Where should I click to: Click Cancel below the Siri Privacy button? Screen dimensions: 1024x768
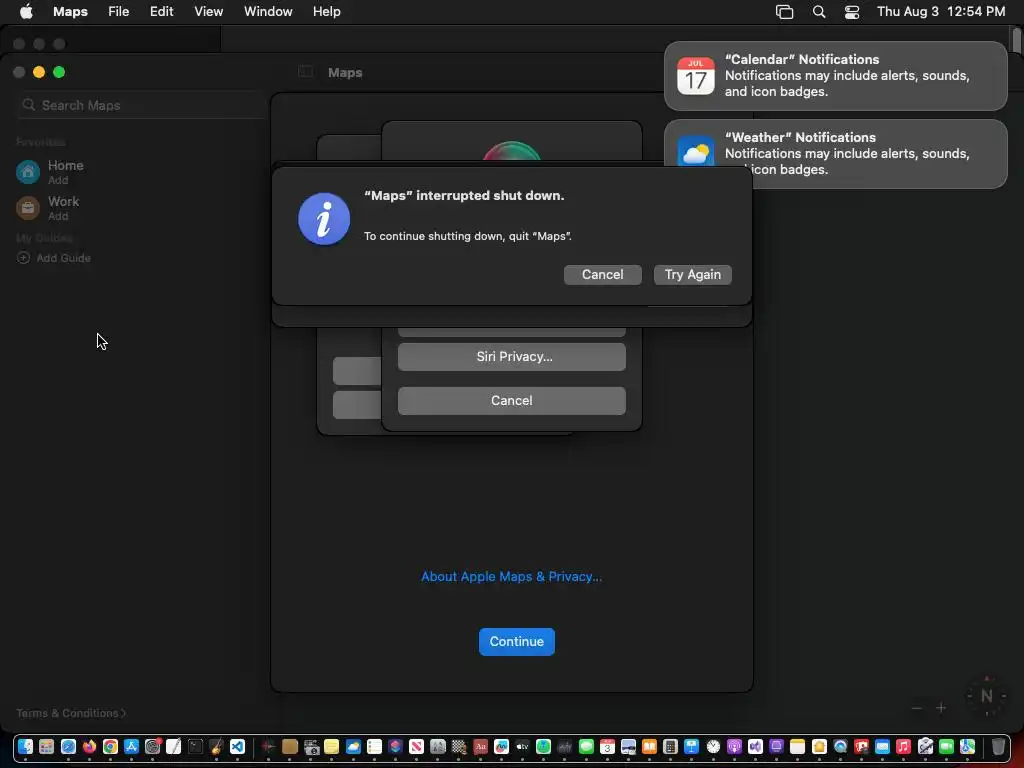pos(511,400)
